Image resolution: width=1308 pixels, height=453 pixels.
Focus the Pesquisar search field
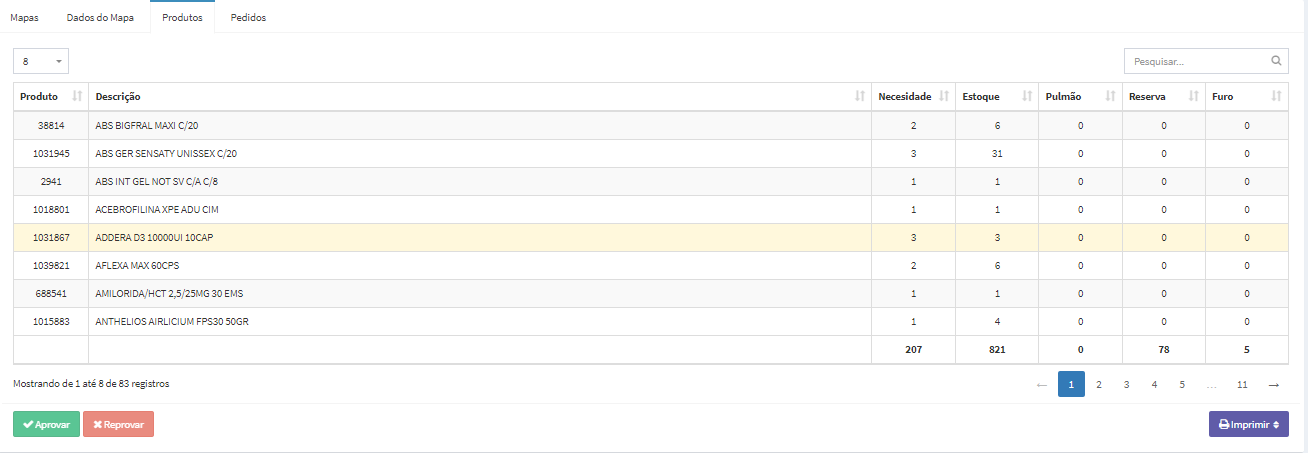[x=1197, y=61]
